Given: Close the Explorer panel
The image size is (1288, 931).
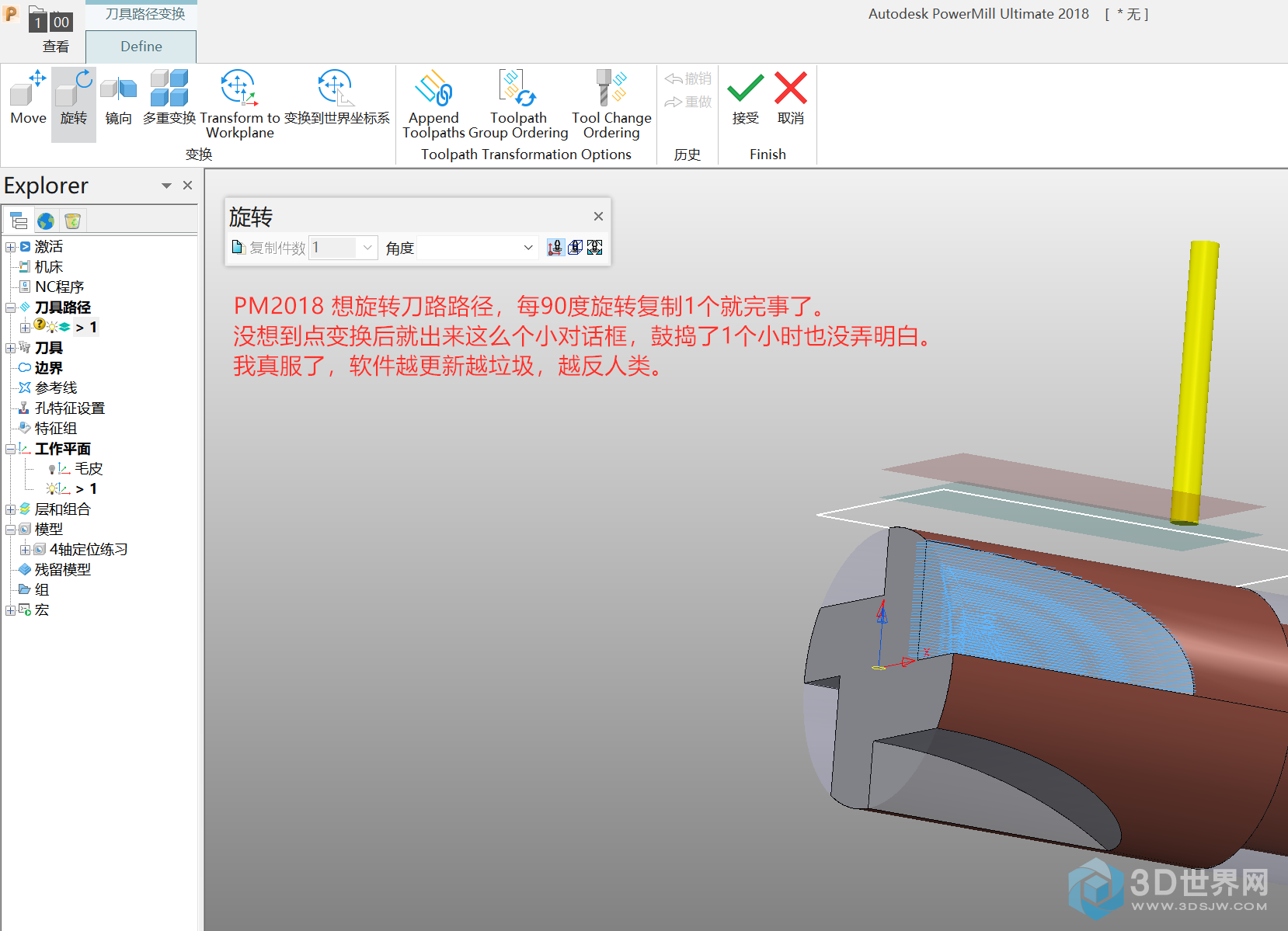Looking at the screenshot, I should (x=187, y=185).
